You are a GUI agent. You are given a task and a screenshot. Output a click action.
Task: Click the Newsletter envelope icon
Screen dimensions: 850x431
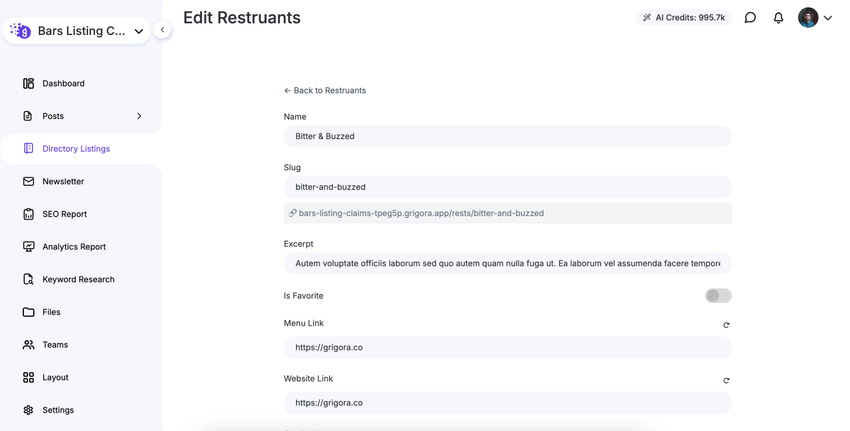(28, 181)
